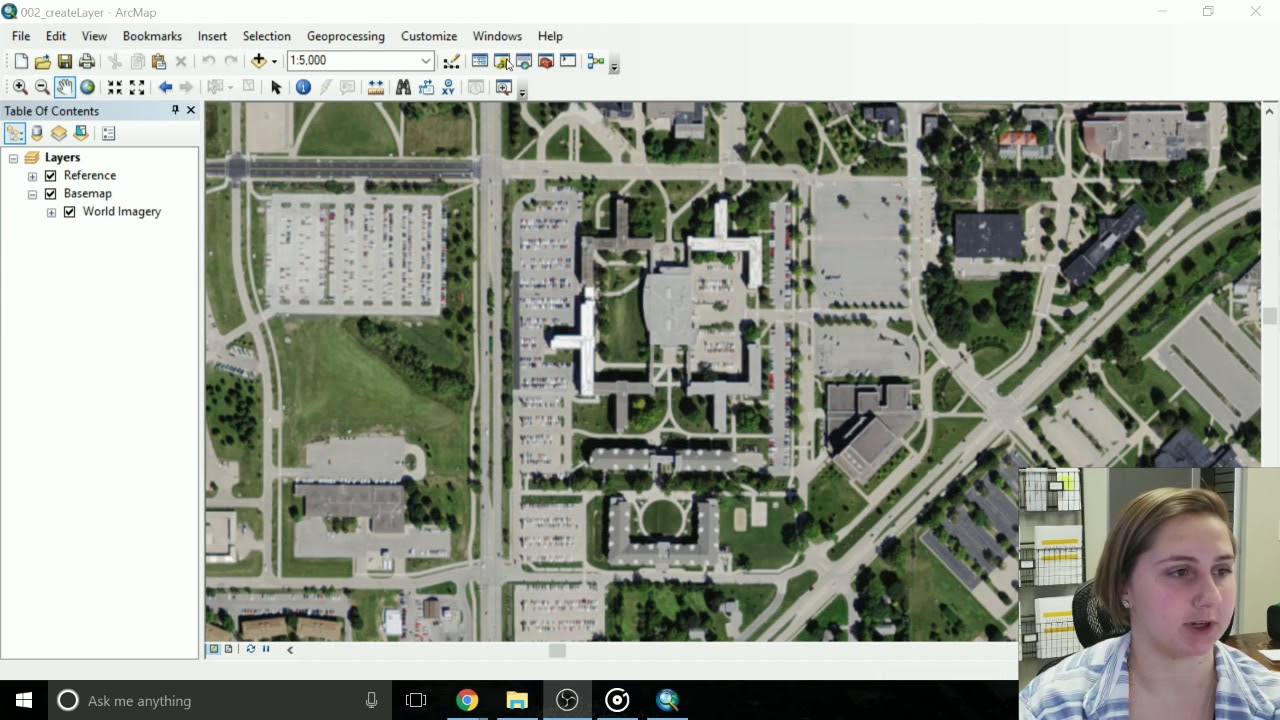Viewport: 1280px width, 720px height.
Task: Open Tools toolbar options arrow
Action: coord(521,91)
